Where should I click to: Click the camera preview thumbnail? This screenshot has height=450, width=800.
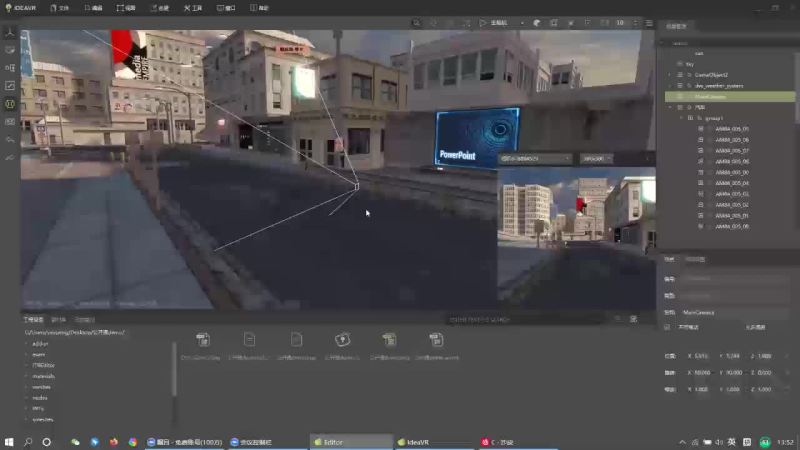[x=577, y=237]
